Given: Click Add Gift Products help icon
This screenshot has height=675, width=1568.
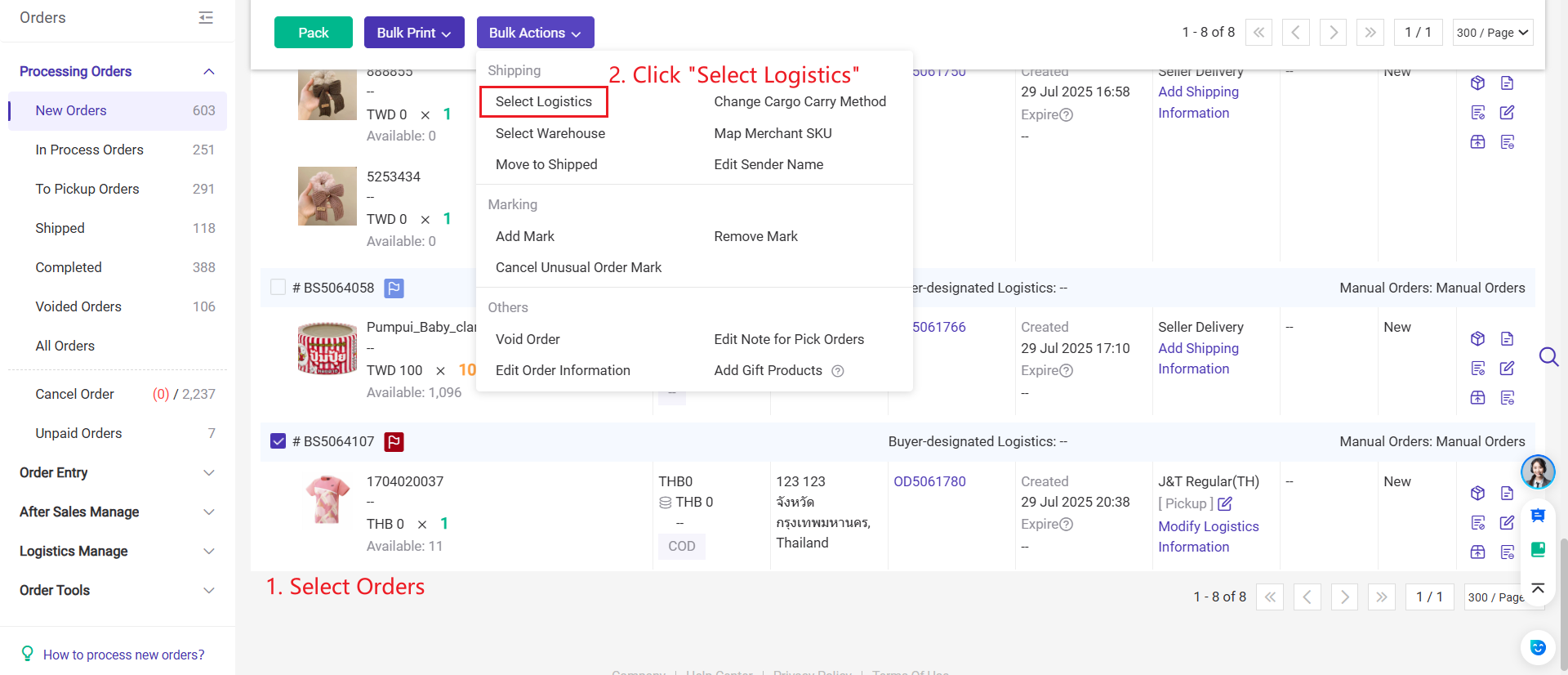Looking at the screenshot, I should [837, 371].
